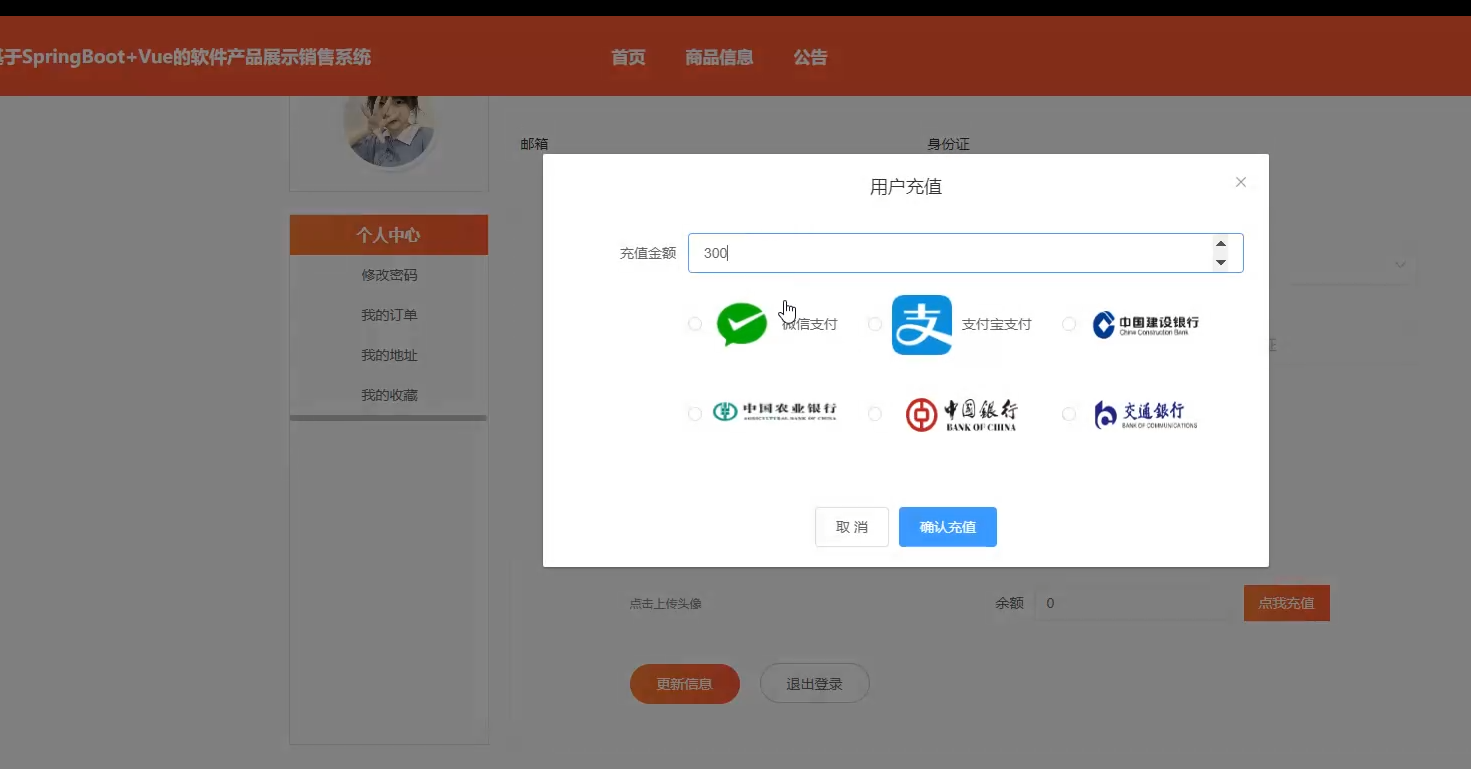Increase recharge amount with the up arrow

point(1220,244)
